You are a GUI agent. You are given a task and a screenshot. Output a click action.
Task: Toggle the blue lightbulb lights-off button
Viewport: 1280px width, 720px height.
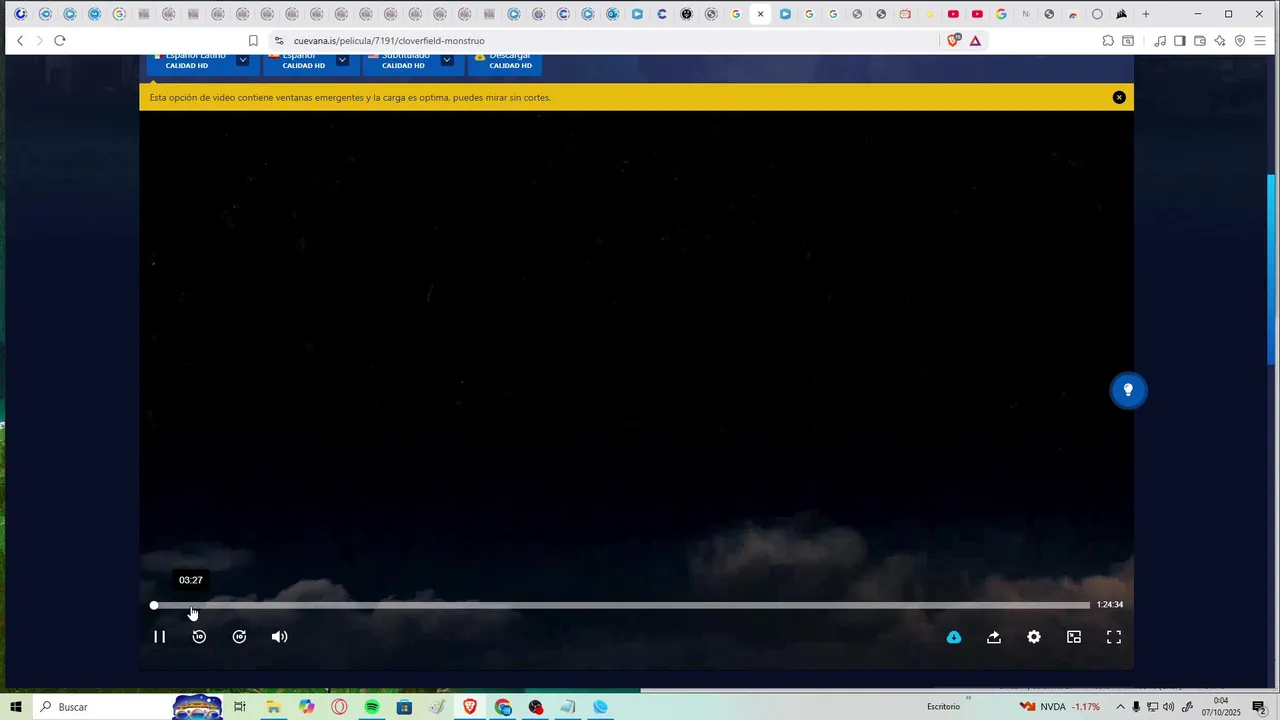1128,390
